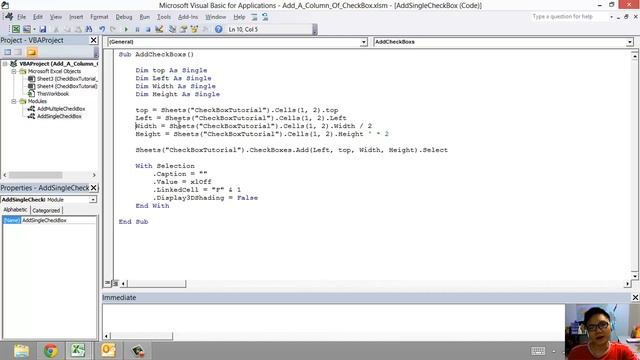The width and height of the screenshot is (640, 360).
Task: Open the Properties Window icon
Action: [183, 29]
